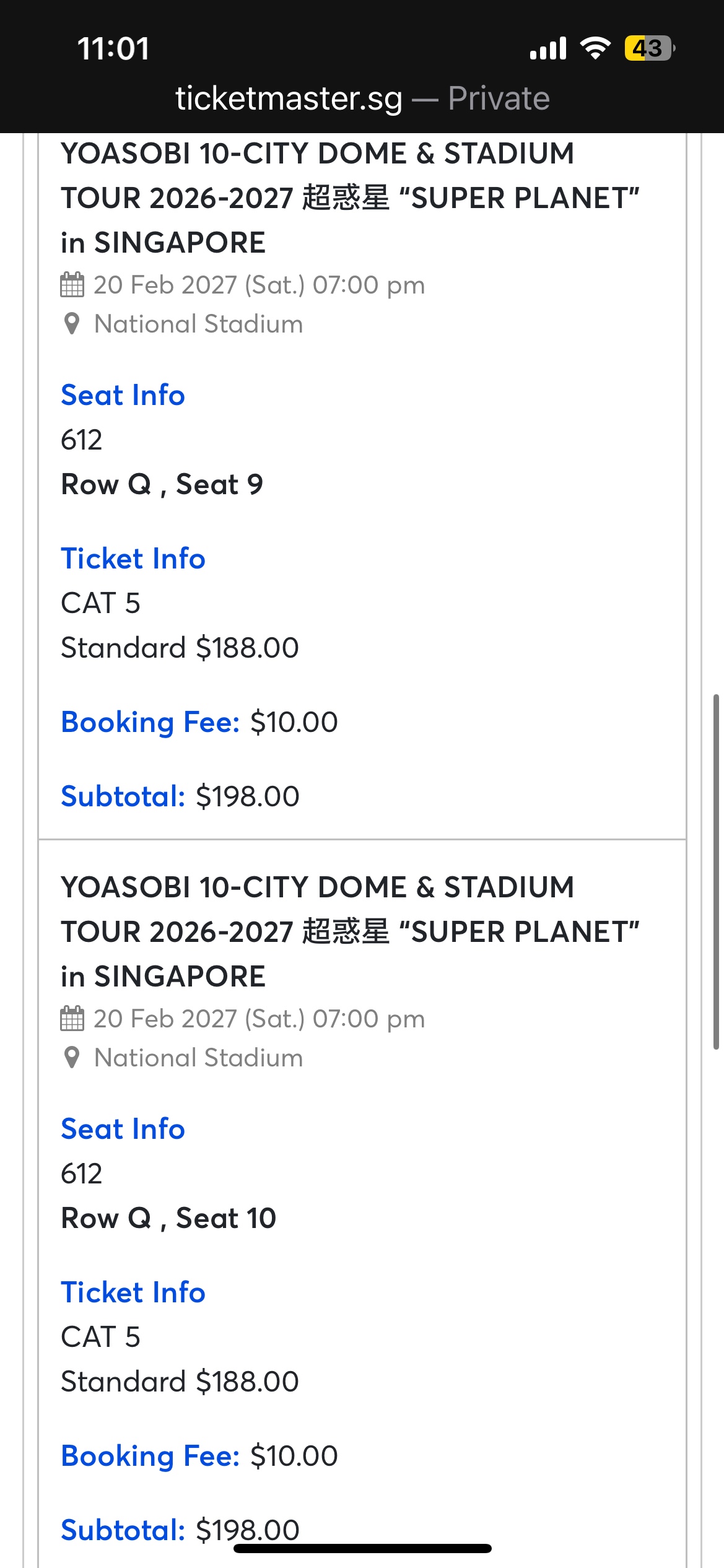Image resolution: width=724 pixels, height=1568 pixels.
Task: Select the second Seat Info heading
Action: click(x=123, y=1129)
